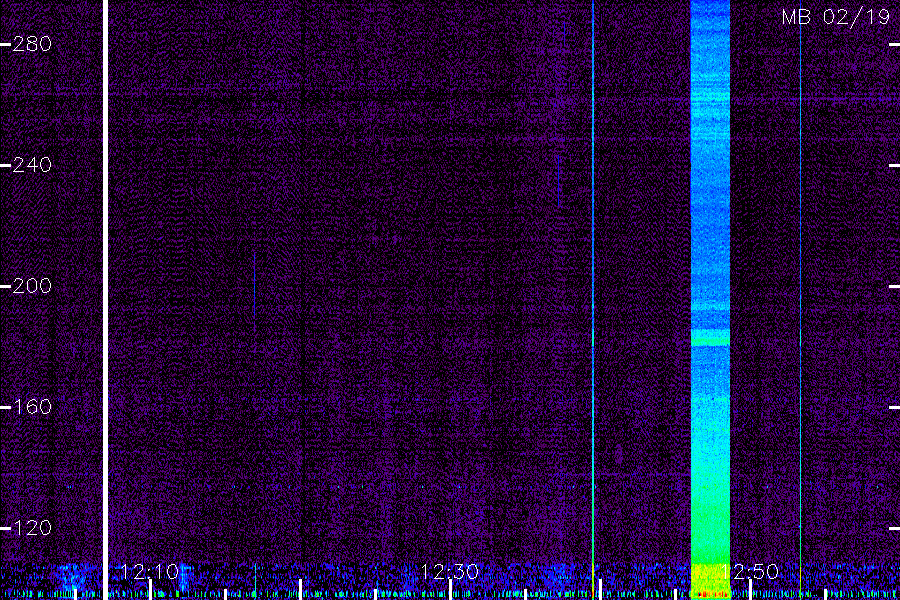The image size is (900, 600).
Task: Click the wide blue-green broadband burst column
Action: (x=710, y=300)
